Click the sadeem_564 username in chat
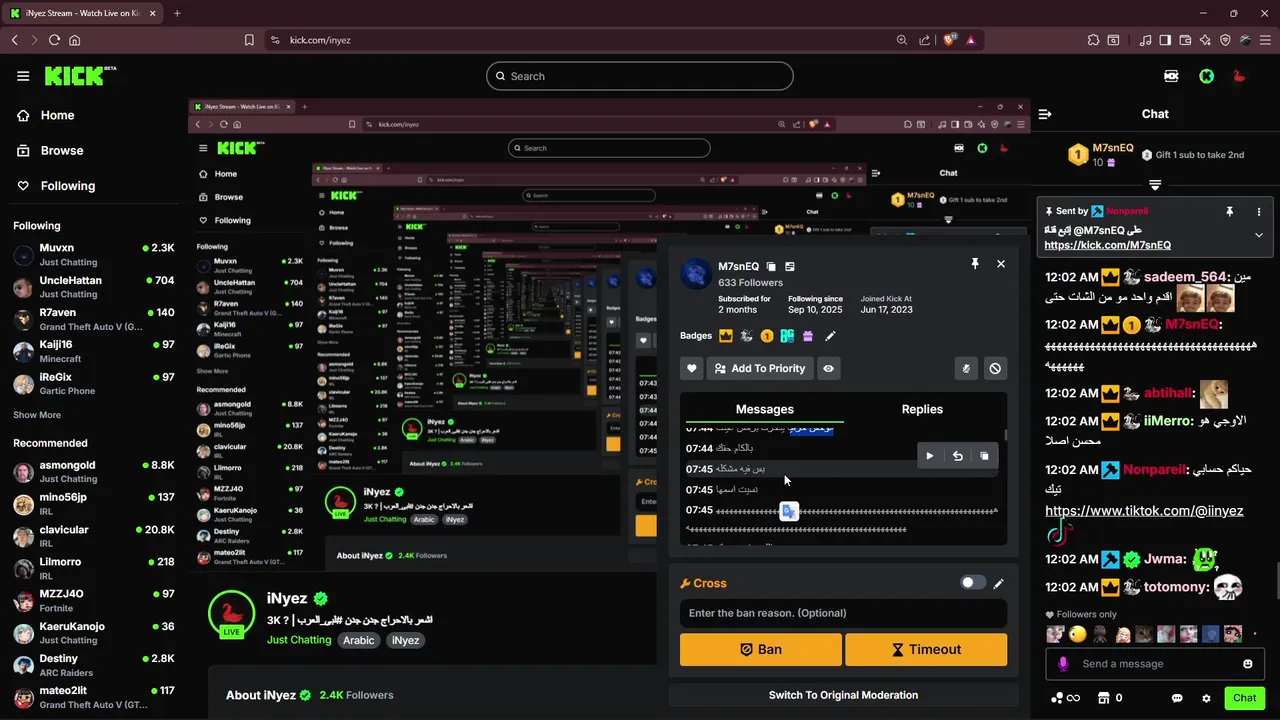This screenshot has width=1280, height=720. click(1186, 277)
